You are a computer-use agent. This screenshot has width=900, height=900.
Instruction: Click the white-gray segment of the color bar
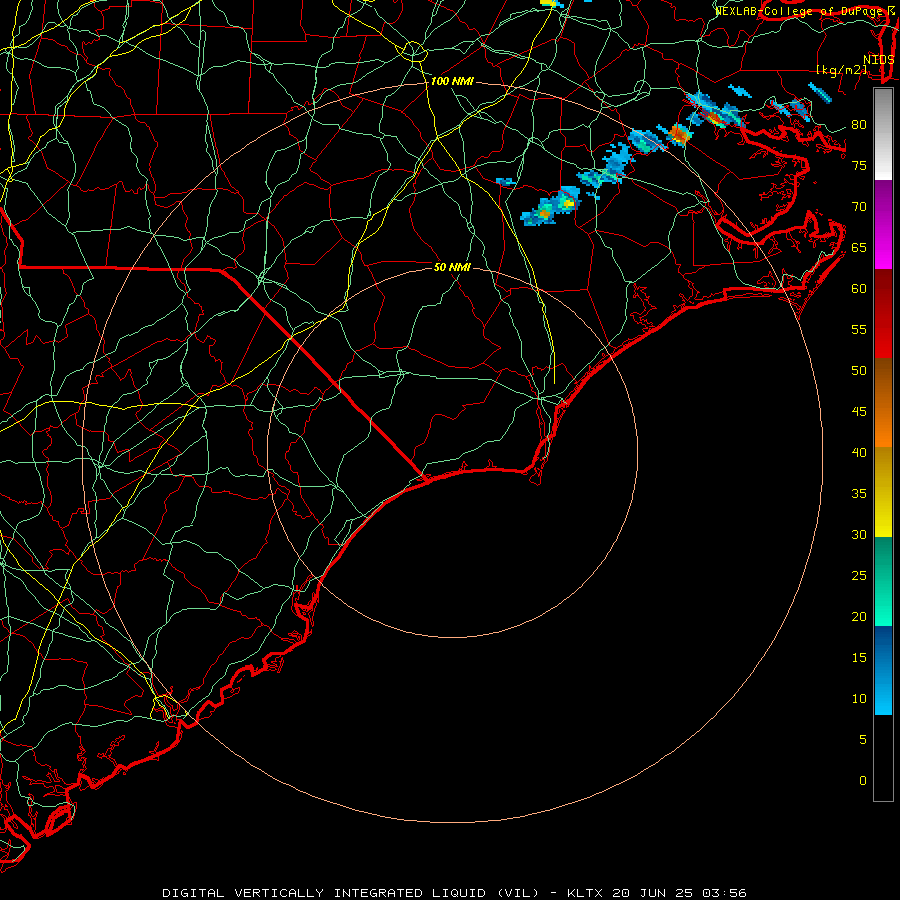[883, 134]
